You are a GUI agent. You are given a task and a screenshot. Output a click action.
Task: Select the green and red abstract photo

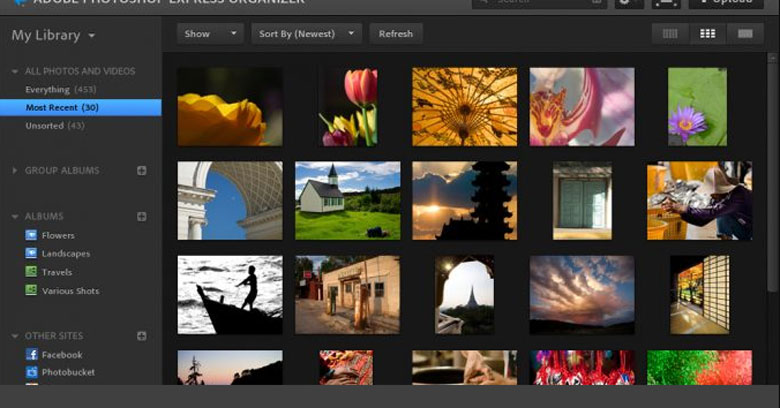(699, 367)
